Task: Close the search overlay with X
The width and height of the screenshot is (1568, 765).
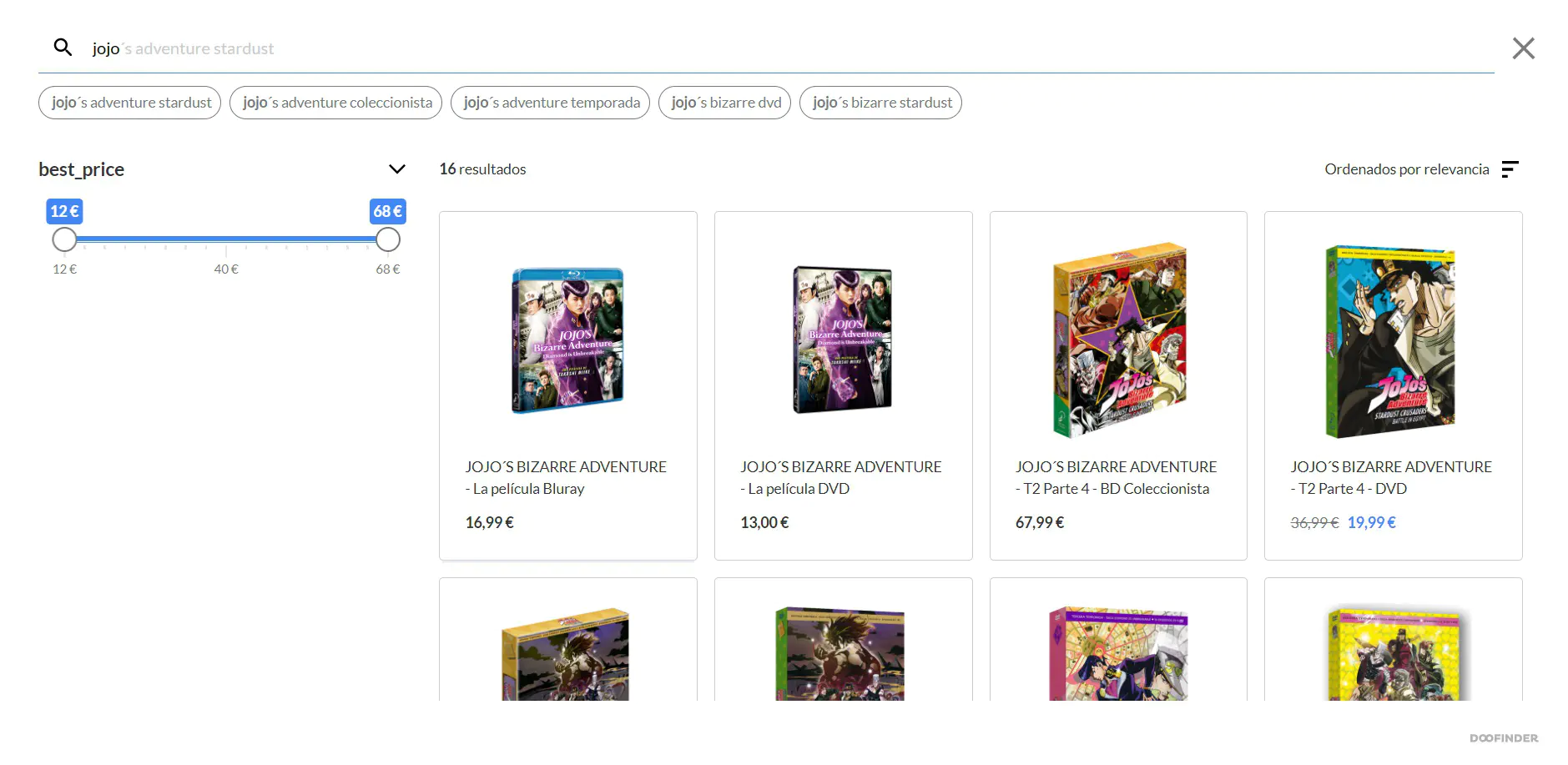Action: 1523,48
